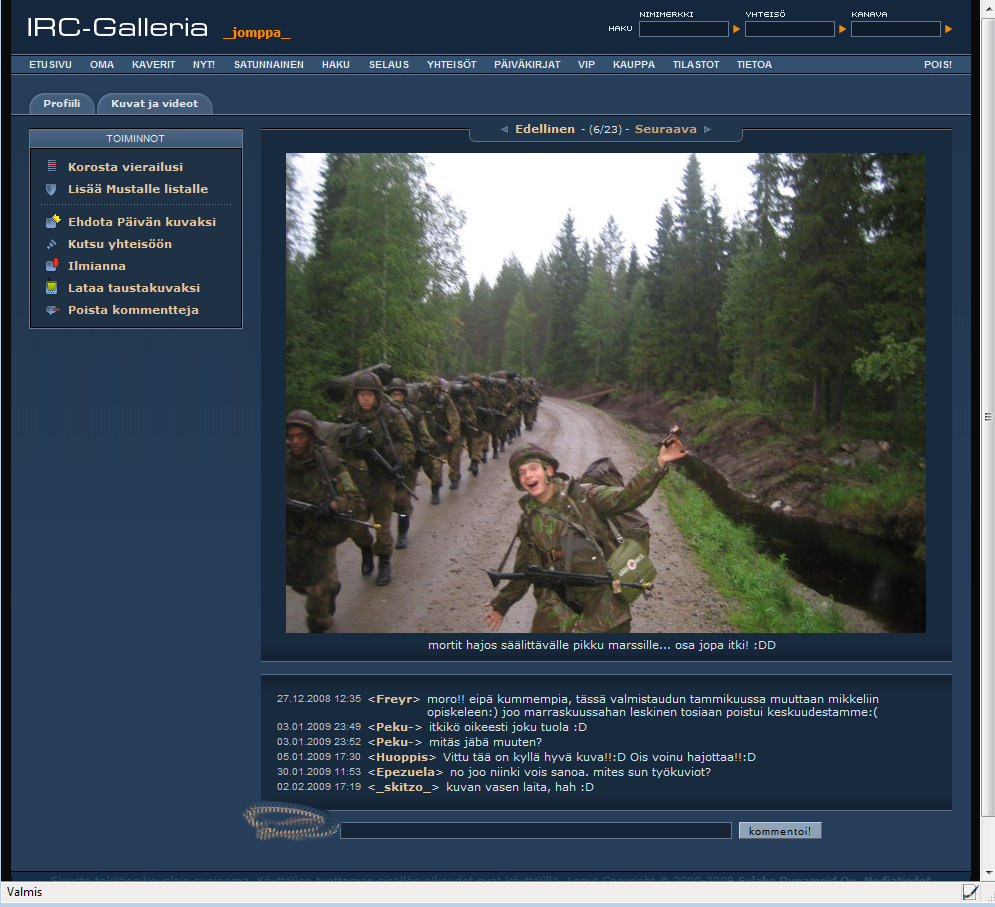This screenshot has width=995, height=907.
Task: Click the soldiers marching photo
Action: 605,392
